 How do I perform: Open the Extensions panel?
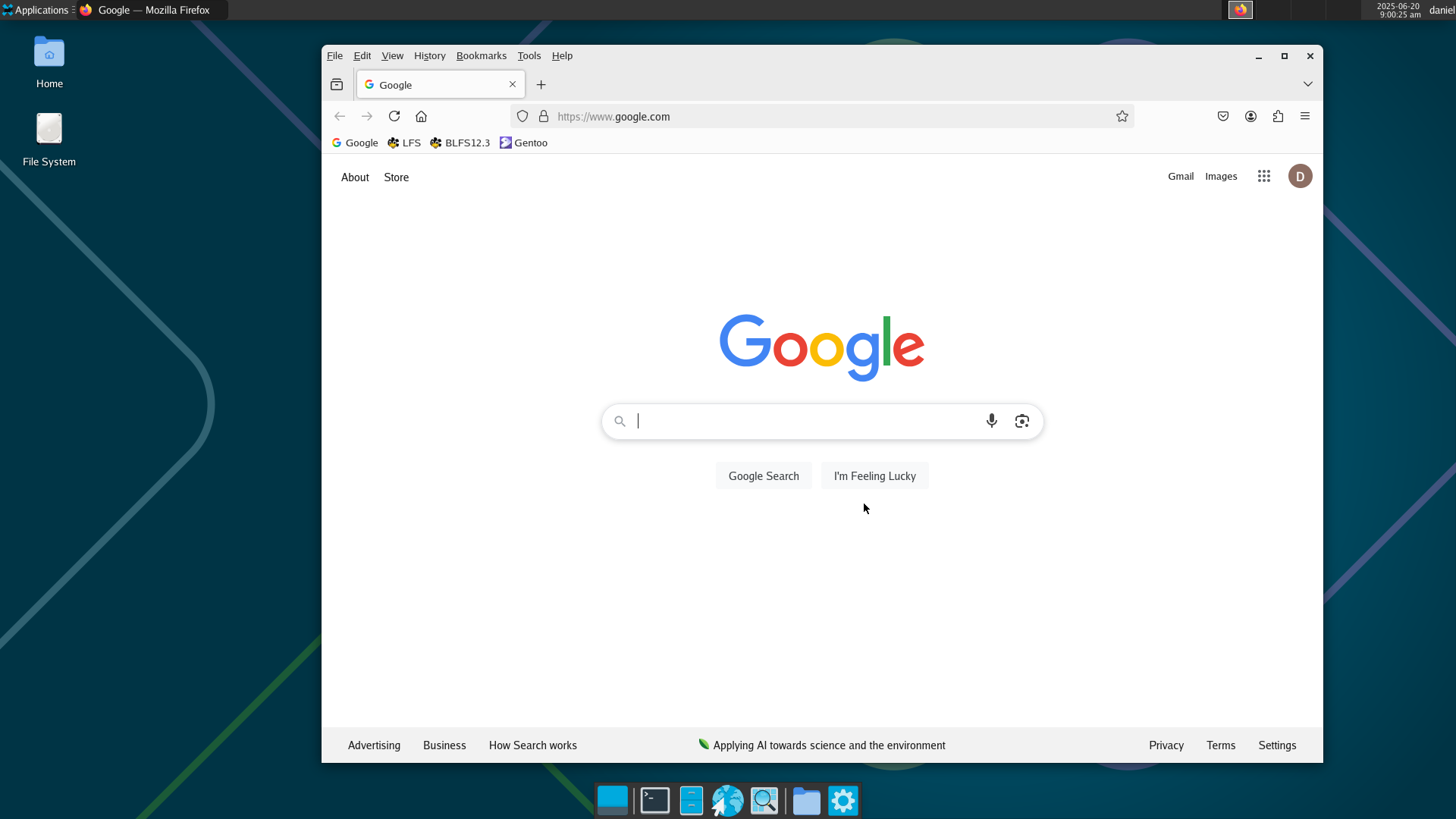point(1278,116)
